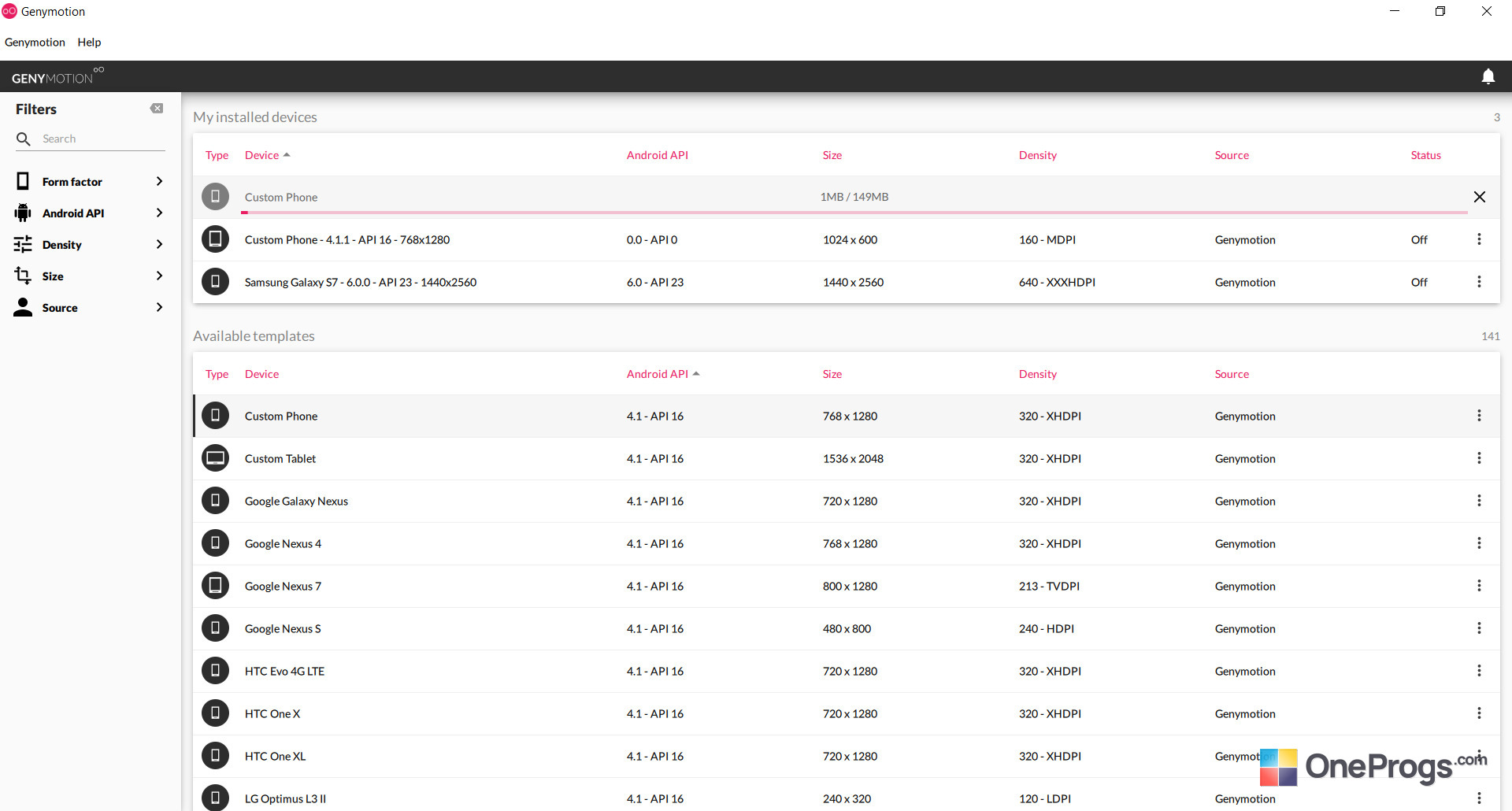
Task: Select the Google Galaxy Nexus template
Action: (x=847, y=501)
